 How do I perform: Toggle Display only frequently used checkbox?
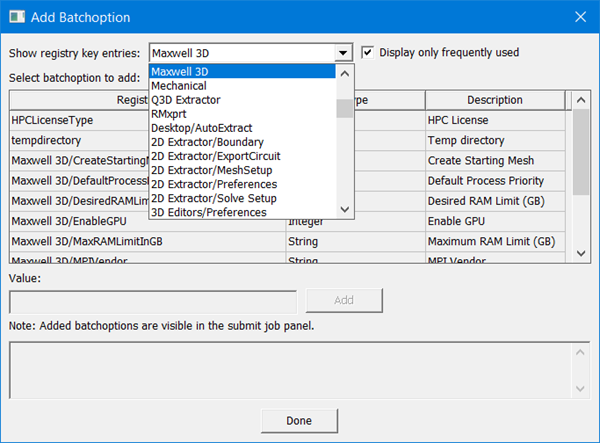(367, 52)
